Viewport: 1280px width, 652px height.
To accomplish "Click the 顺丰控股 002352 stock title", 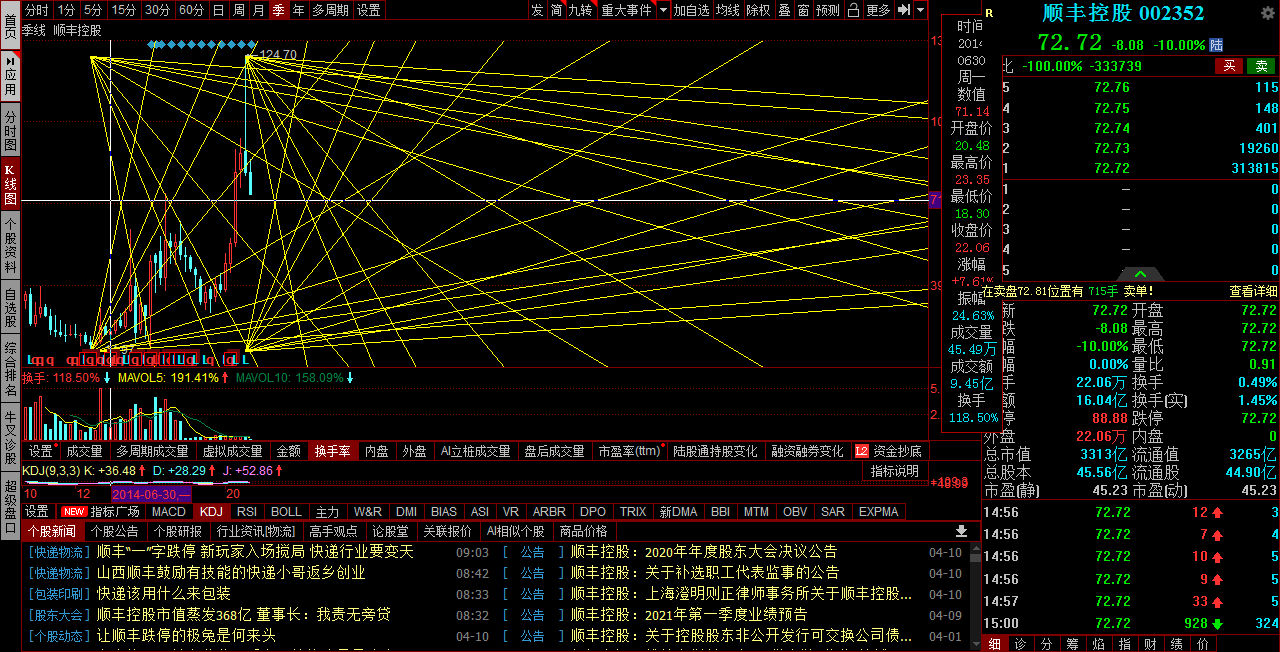I will (x=1123, y=13).
